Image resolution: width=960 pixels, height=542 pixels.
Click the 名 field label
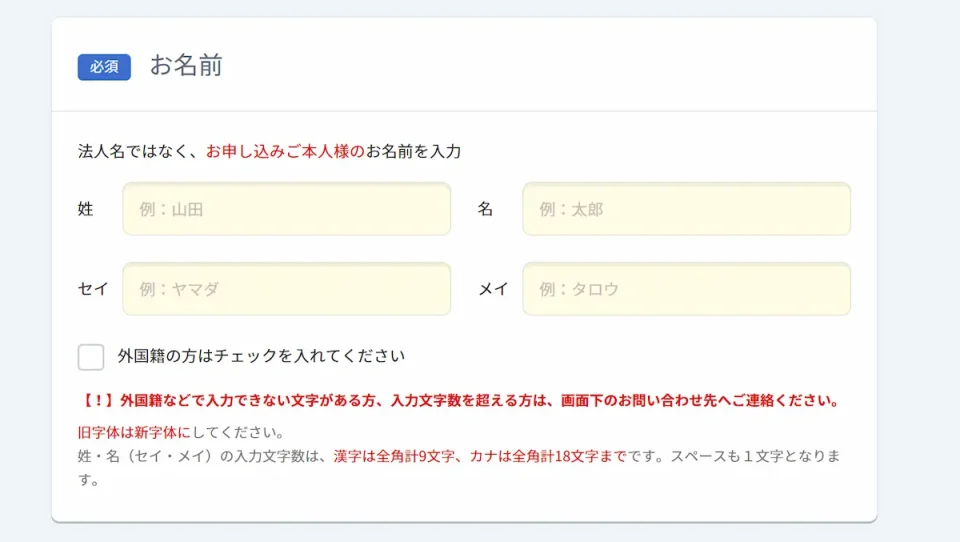[x=485, y=209]
